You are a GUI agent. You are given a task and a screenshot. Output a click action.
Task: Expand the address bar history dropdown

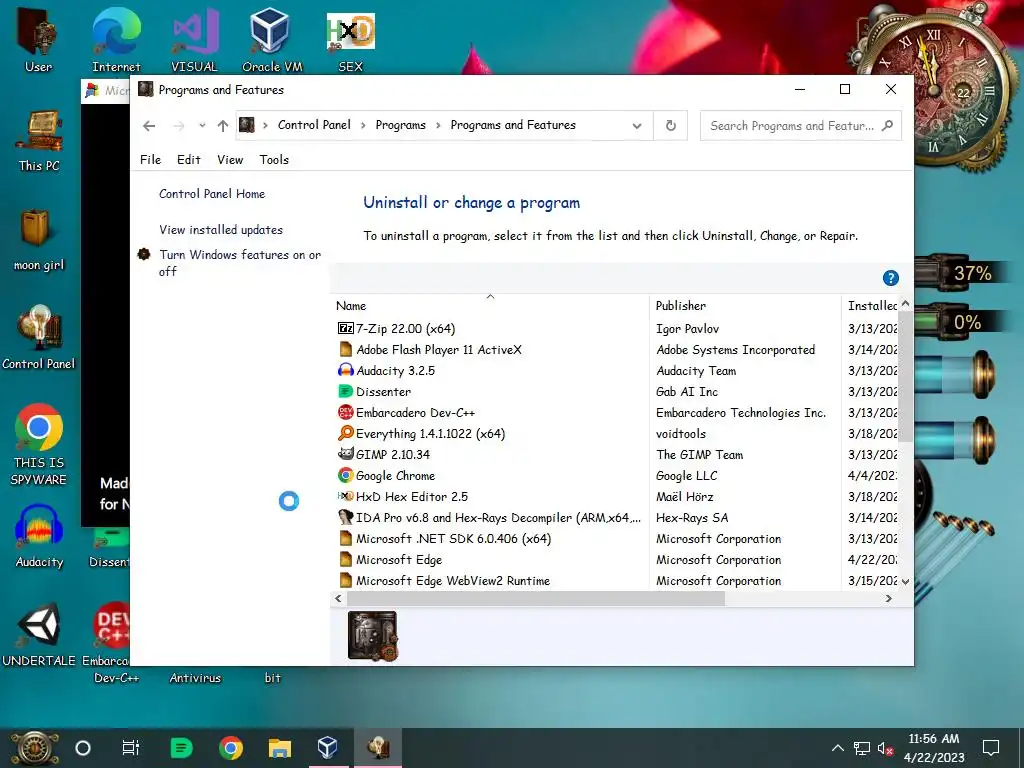pyautogui.click(x=637, y=126)
